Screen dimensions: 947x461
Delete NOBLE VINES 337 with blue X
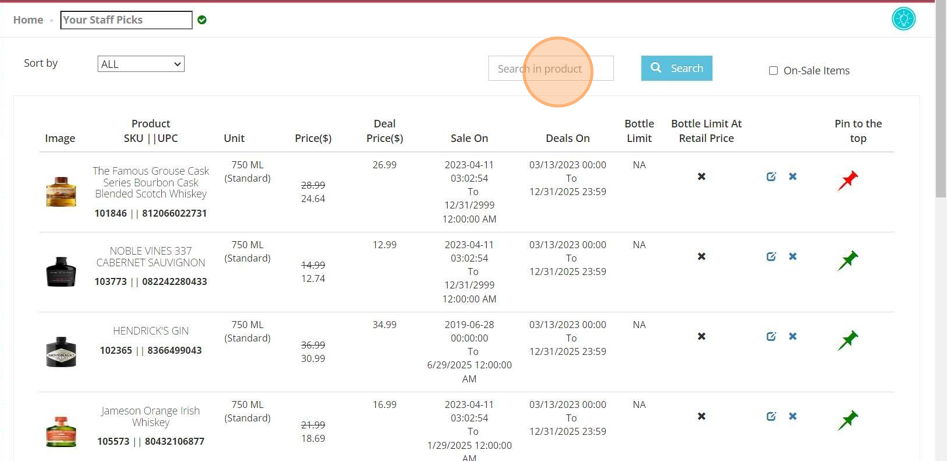point(793,256)
